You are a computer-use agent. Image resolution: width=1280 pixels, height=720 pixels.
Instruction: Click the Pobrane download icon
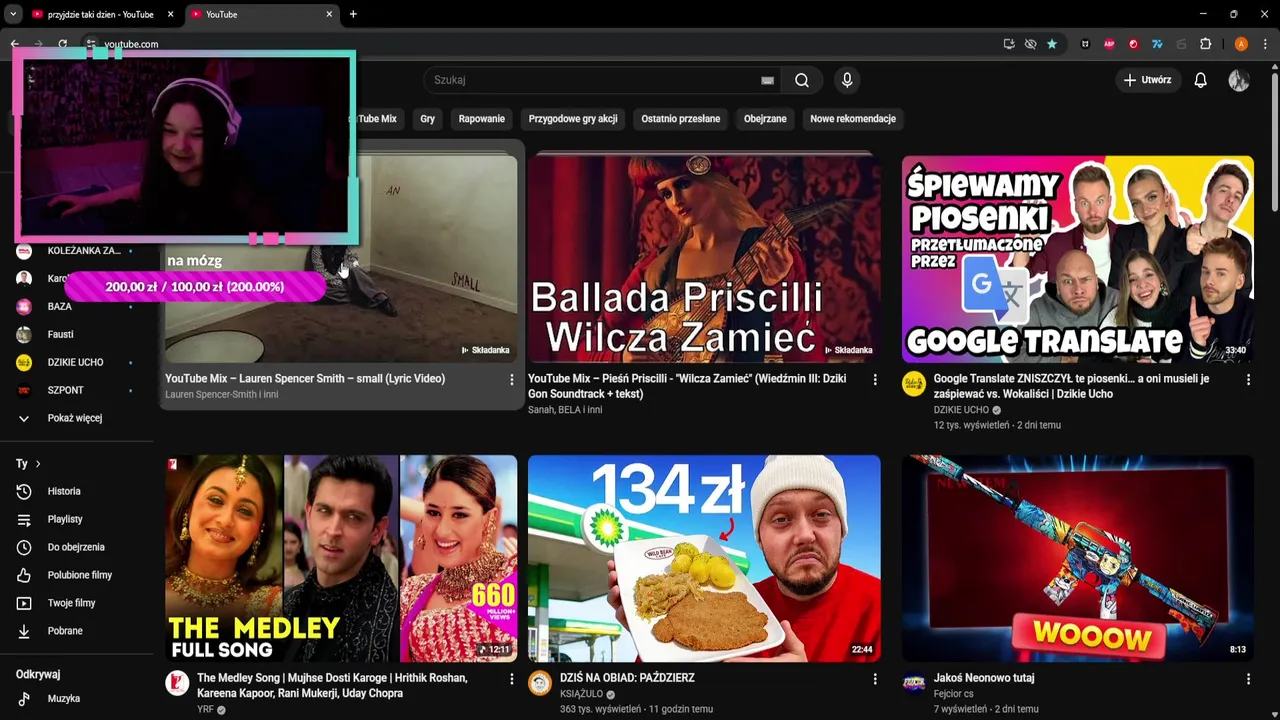tap(24, 631)
